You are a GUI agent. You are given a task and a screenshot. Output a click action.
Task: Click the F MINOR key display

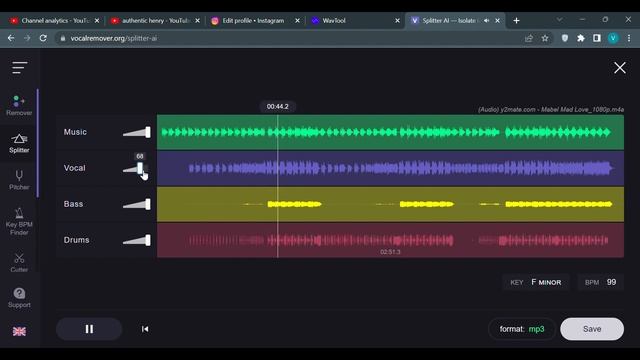[536, 282]
